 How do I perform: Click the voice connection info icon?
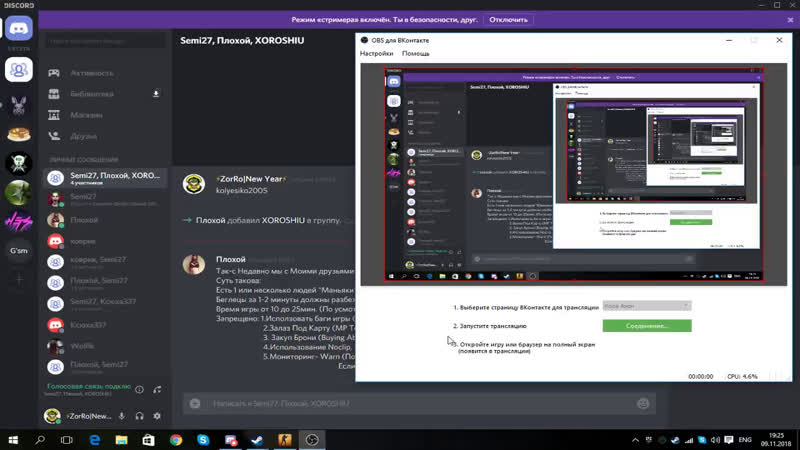point(139,390)
